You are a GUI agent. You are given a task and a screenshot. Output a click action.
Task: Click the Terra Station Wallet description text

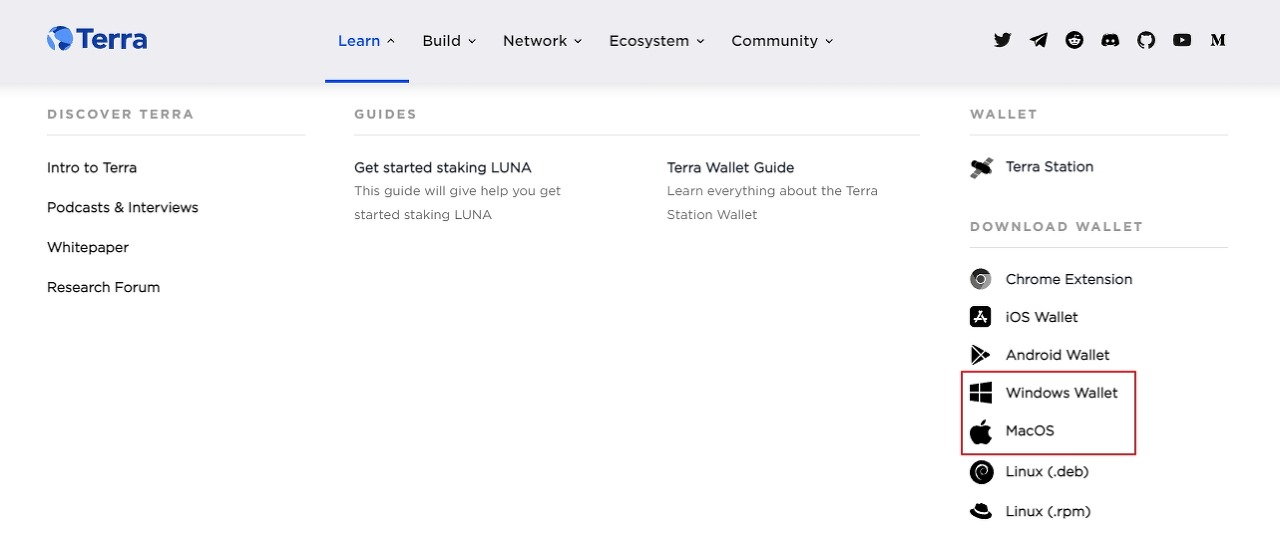(x=772, y=203)
